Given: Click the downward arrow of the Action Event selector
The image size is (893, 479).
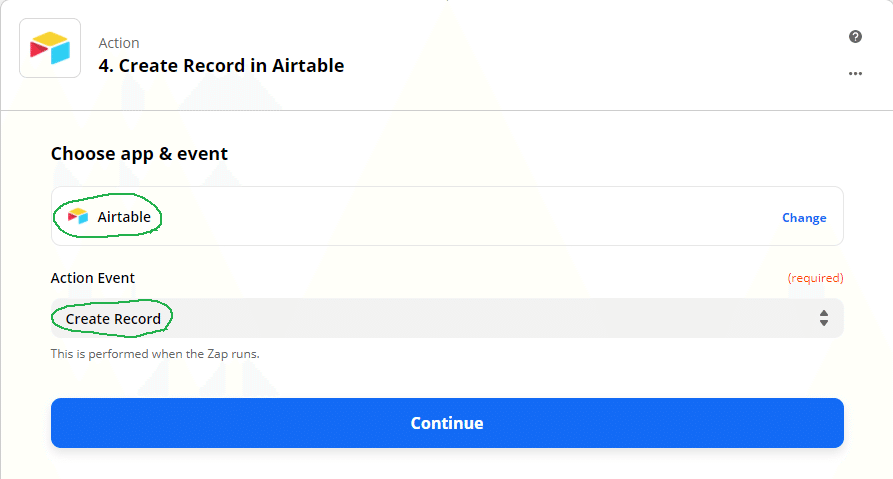Looking at the screenshot, I should pos(824,323).
